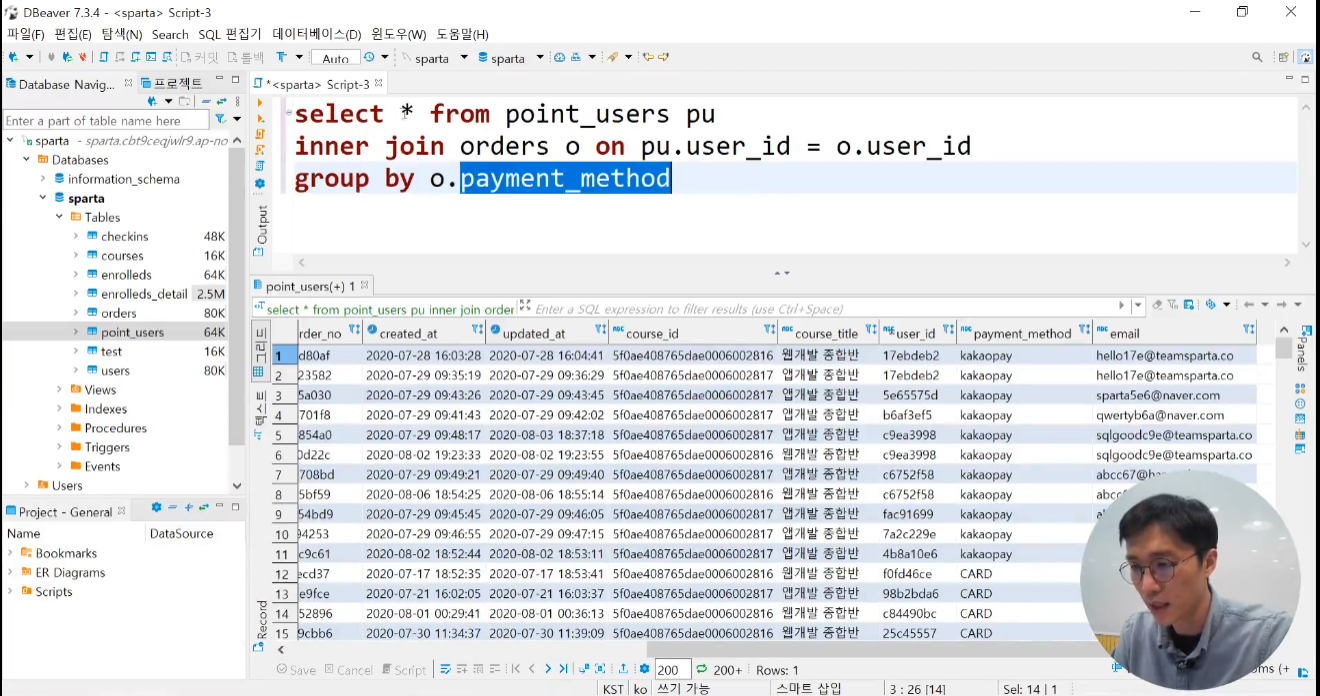Click the Project panel link arrows icon
The image size is (1320, 696).
pos(203,507)
